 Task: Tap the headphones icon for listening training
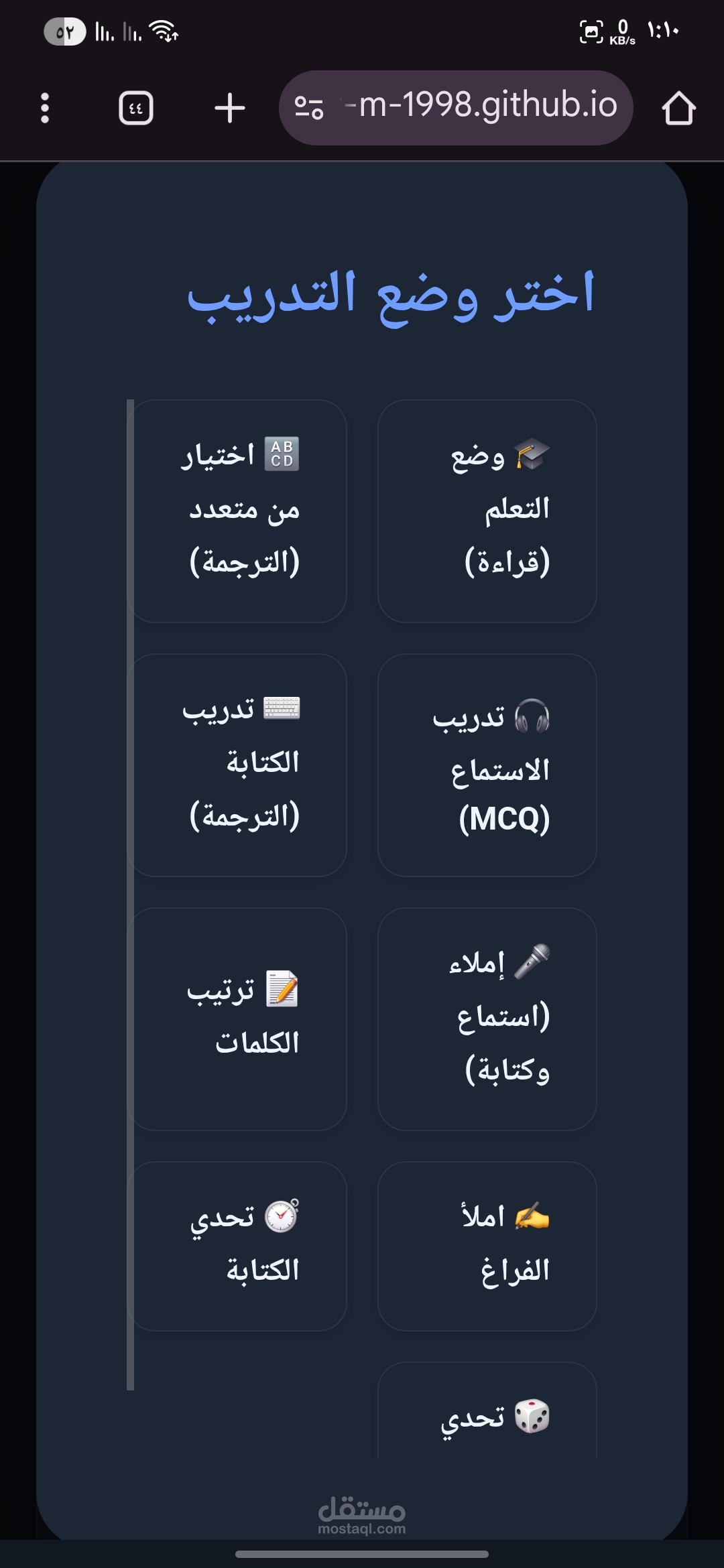(x=532, y=716)
